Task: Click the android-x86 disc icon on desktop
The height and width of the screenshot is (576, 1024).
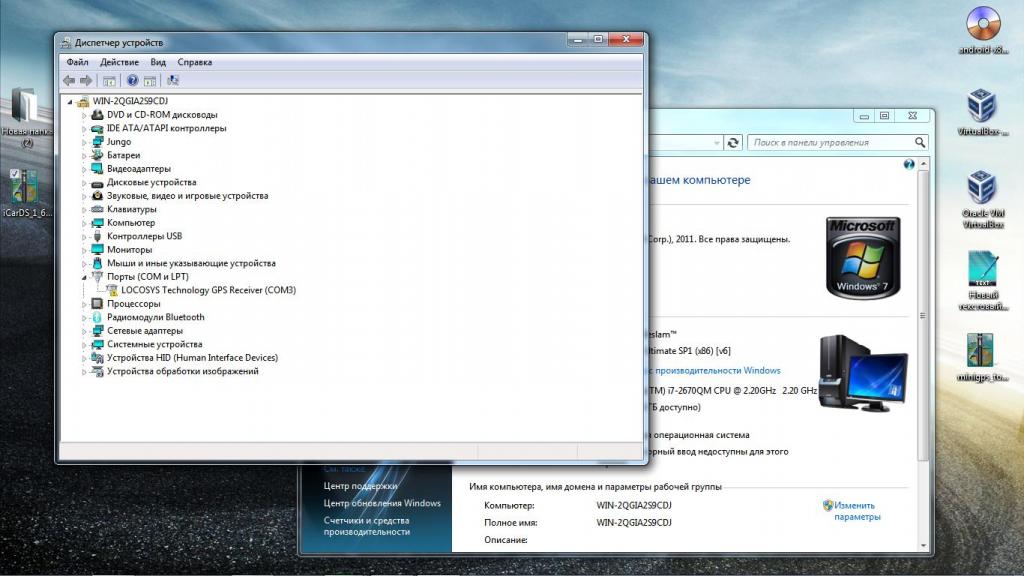Action: (x=983, y=28)
